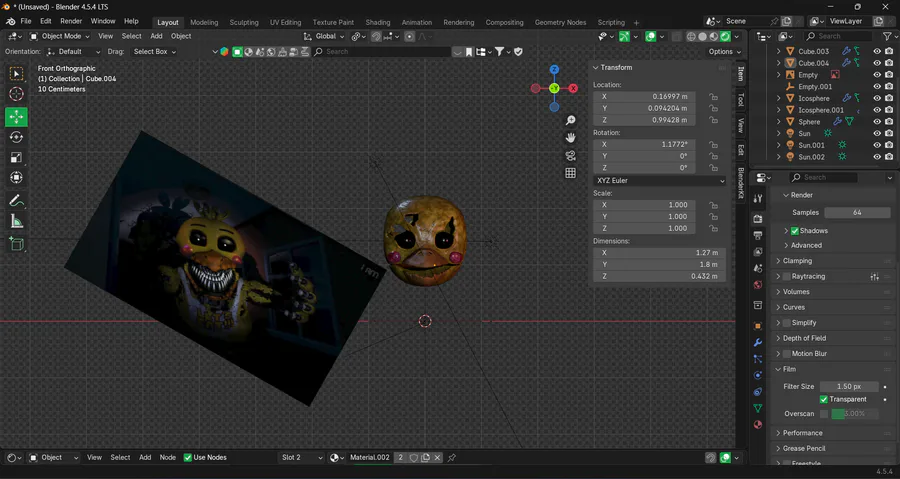900x479 pixels.
Task: Enable the Simplify checkbox
Action: click(787, 323)
